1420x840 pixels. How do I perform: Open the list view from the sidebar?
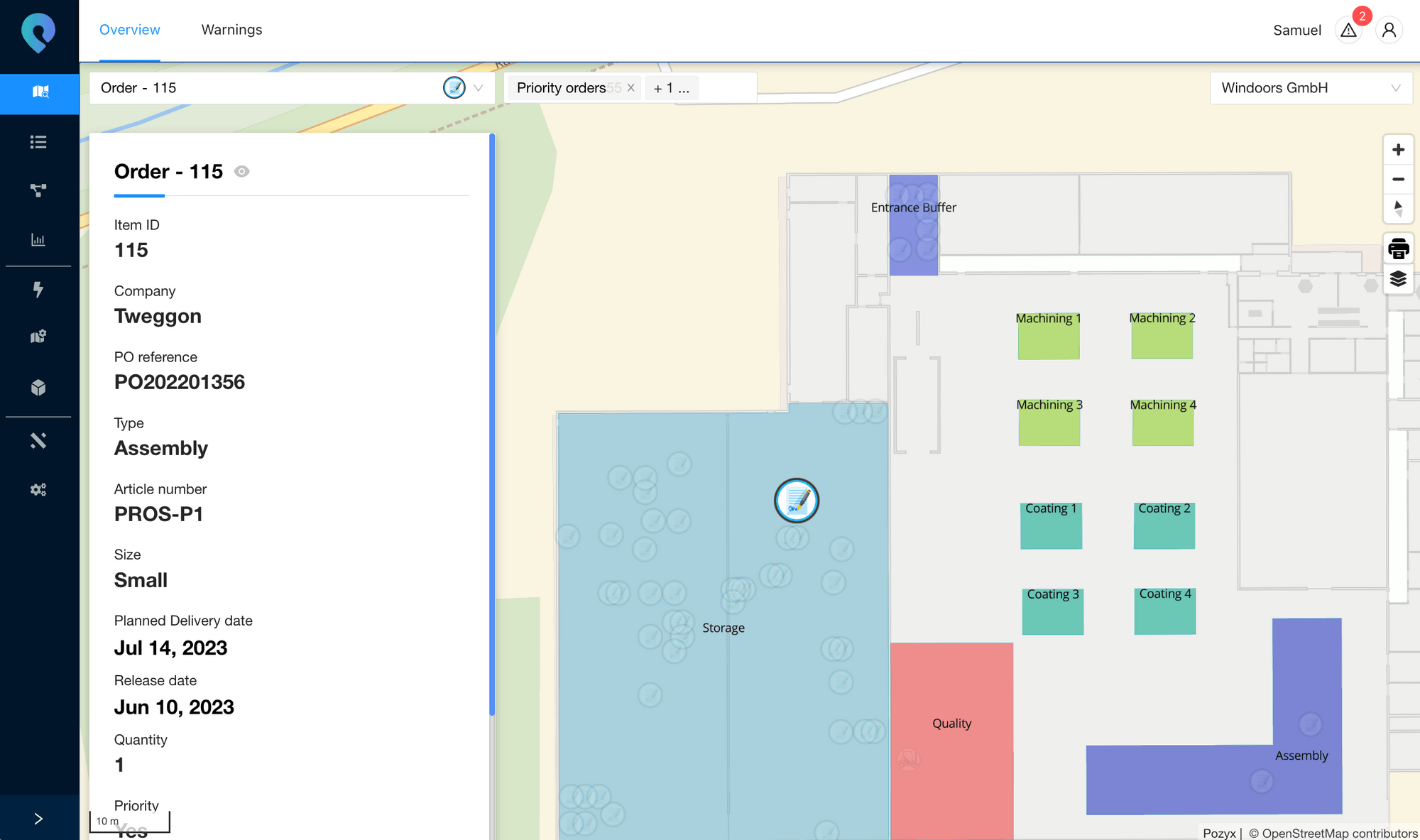click(x=38, y=142)
